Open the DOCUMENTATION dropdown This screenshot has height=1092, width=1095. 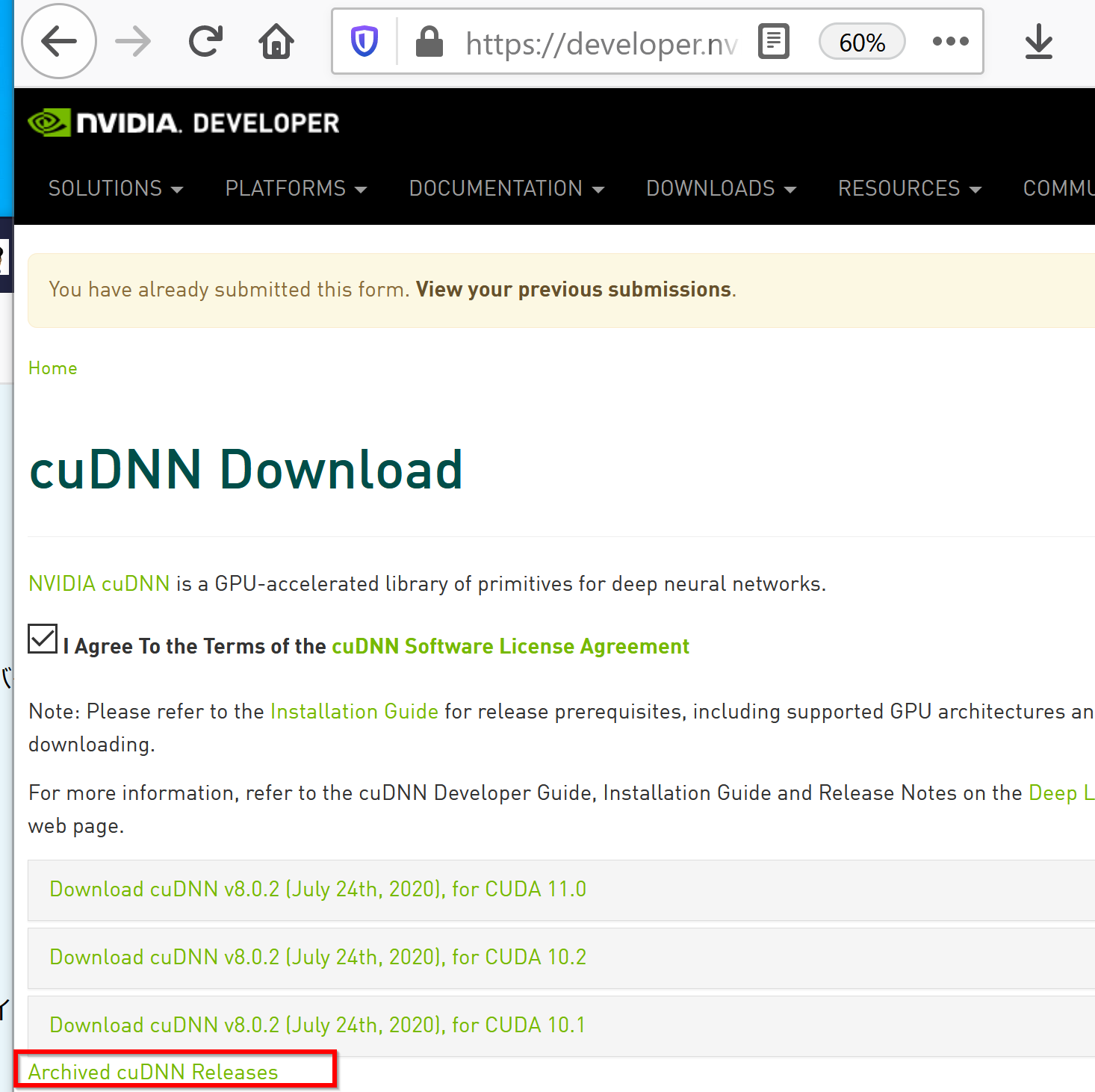506,188
